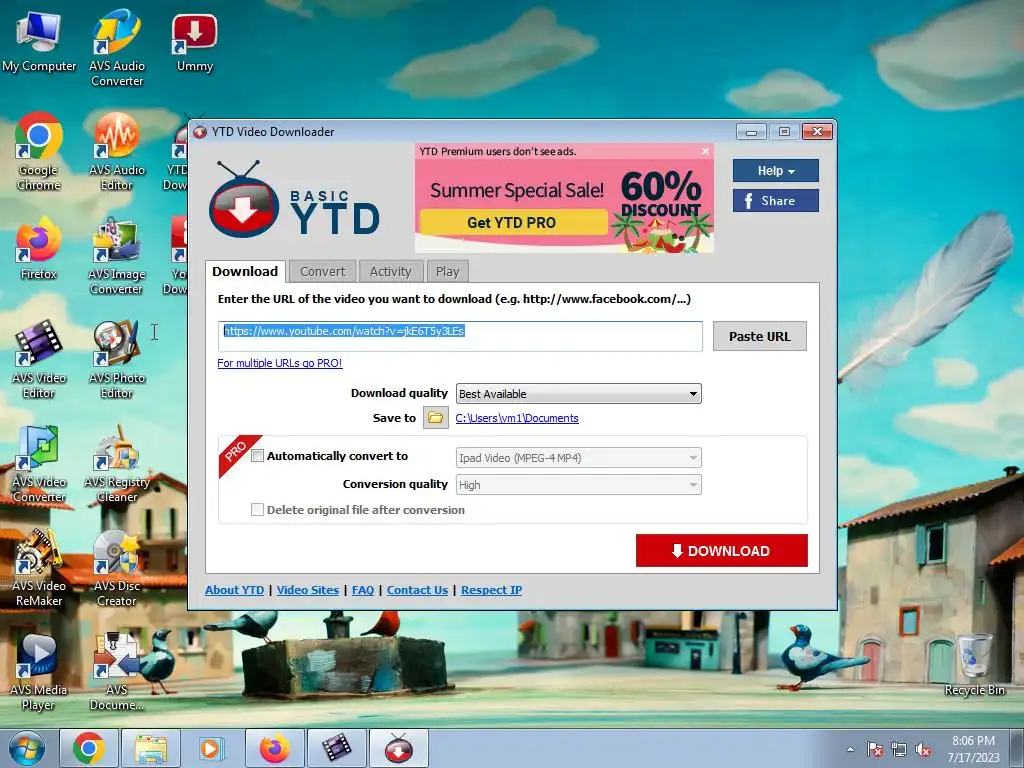Open the Windows Start menu
Screen dimensions: 1024x768
click(26, 748)
